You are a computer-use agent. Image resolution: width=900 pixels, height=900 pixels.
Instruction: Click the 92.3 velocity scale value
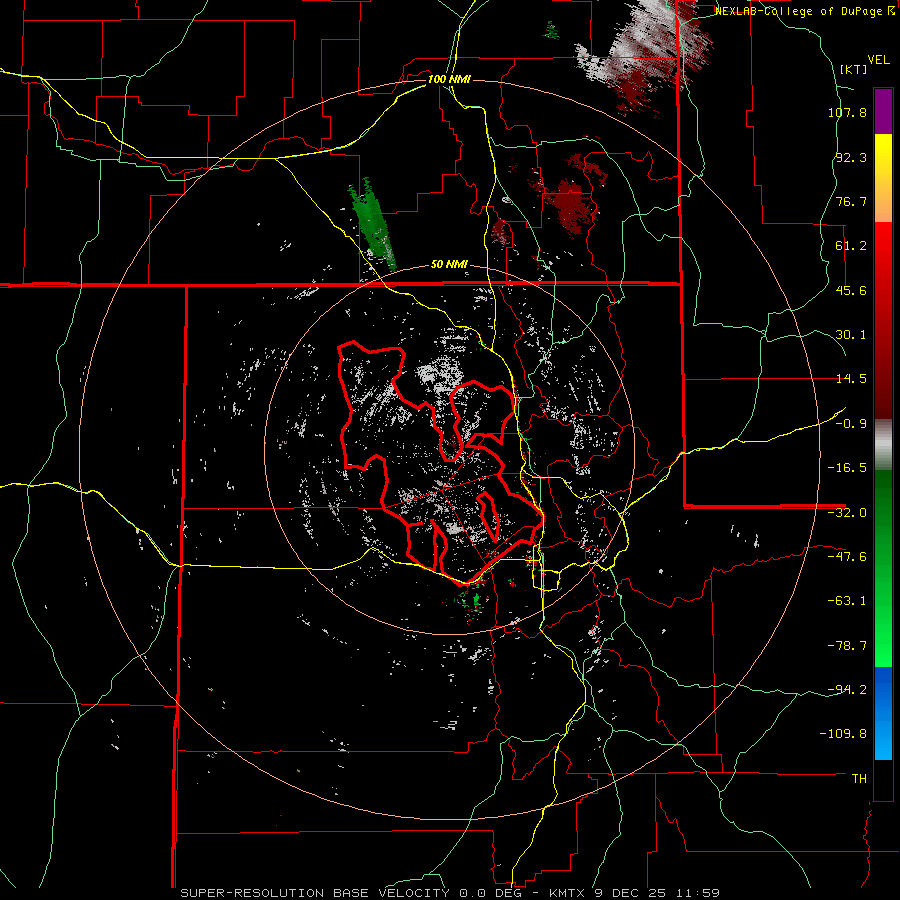coord(851,157)
